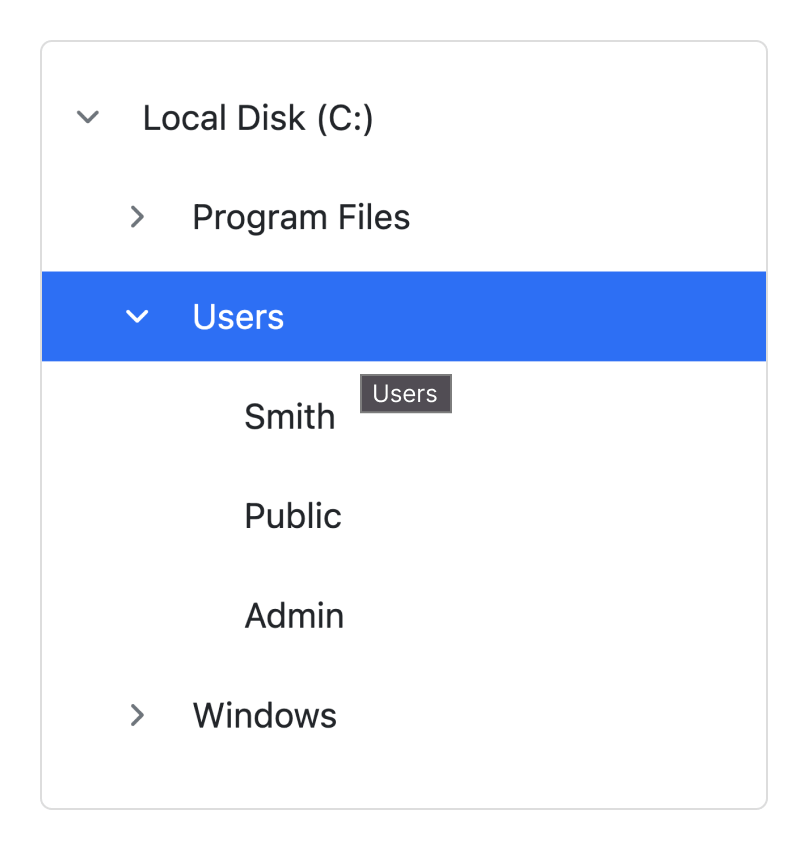Image resolution: width=808 pixels, height=850 pixels.
Task: Click the Windows folder label
Action: 264,715
